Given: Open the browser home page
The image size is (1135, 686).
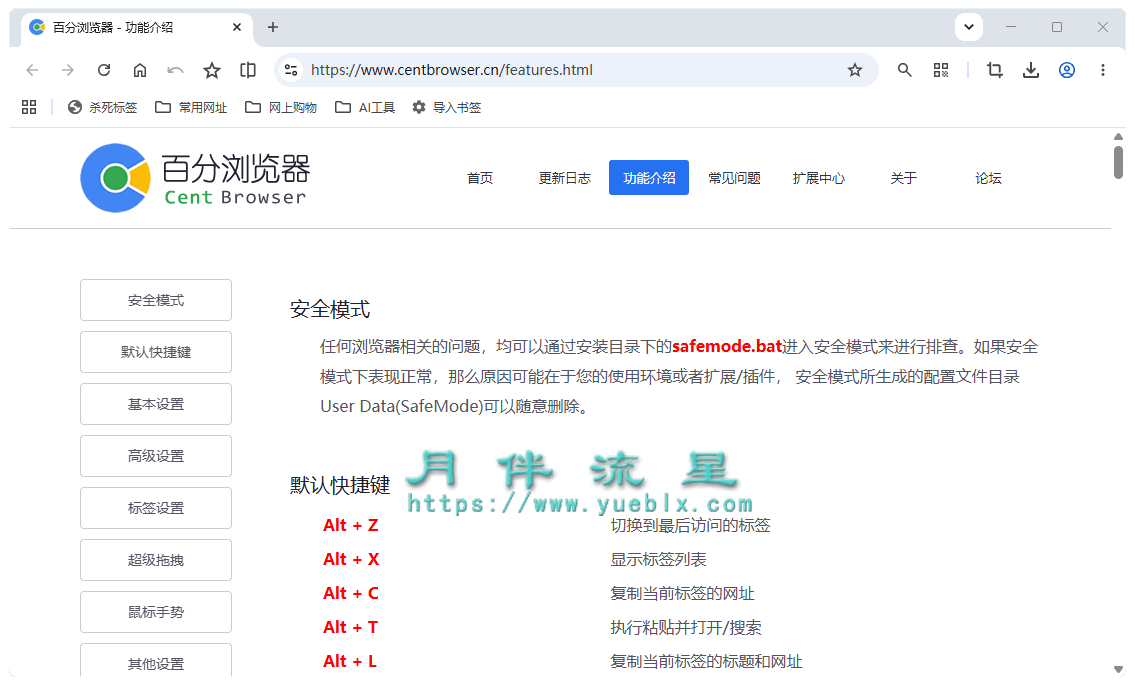Looking at the screenshot, I should (x=140, y=70).
